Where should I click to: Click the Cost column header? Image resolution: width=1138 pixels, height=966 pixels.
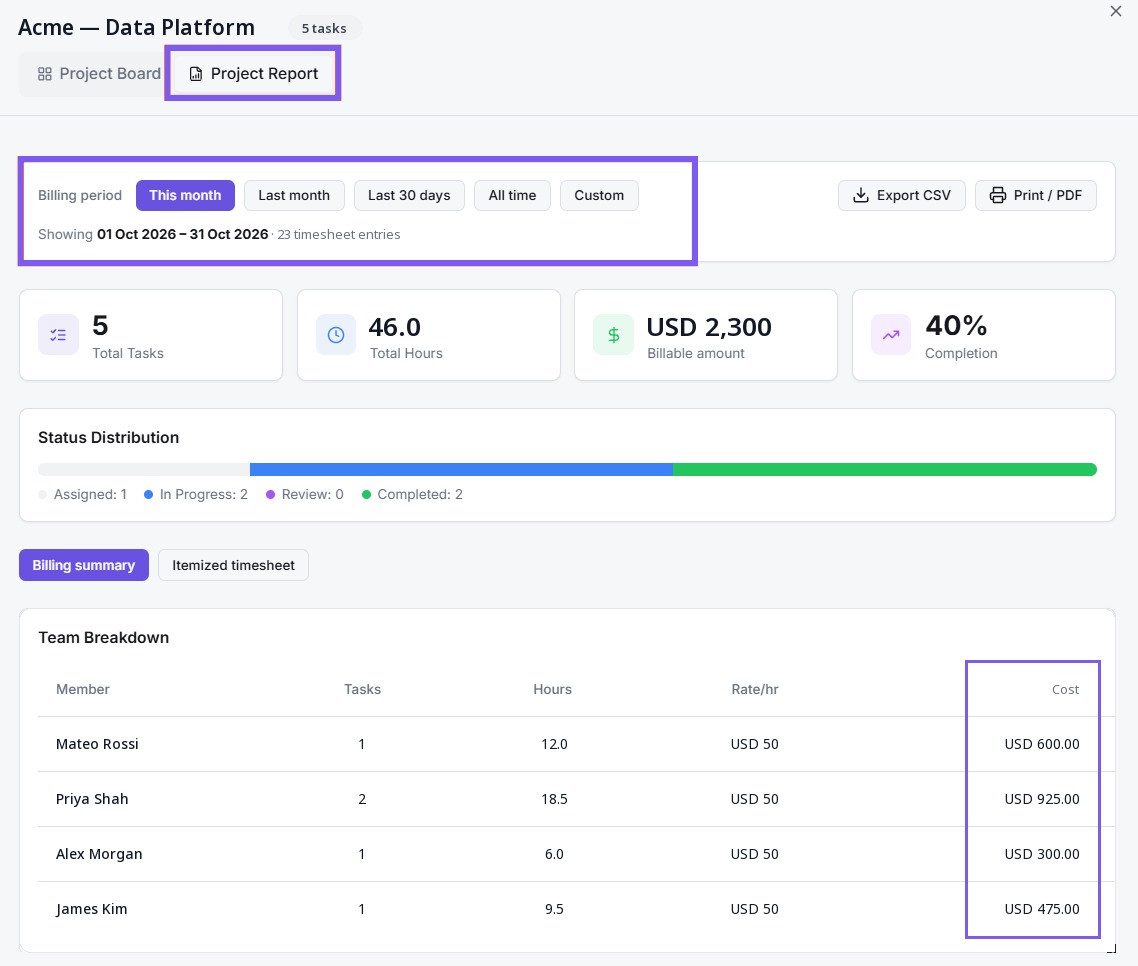tap(1065, 689)
